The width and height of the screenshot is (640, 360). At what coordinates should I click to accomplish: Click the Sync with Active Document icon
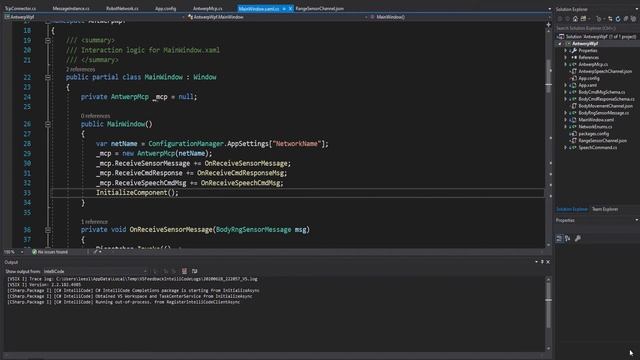click(x=610, y=19)
